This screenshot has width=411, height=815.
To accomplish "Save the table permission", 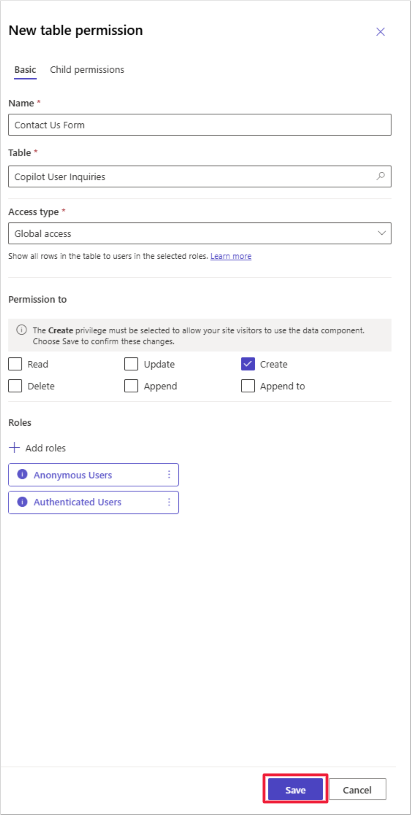I will click(295, 790).
